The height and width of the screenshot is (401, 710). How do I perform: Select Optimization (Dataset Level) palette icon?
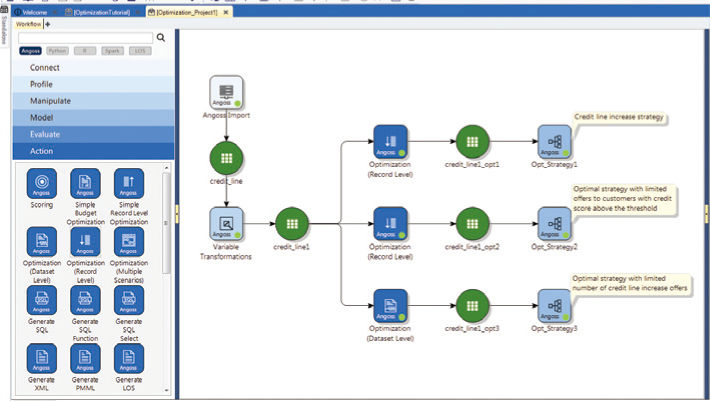(x=42, y=242)
